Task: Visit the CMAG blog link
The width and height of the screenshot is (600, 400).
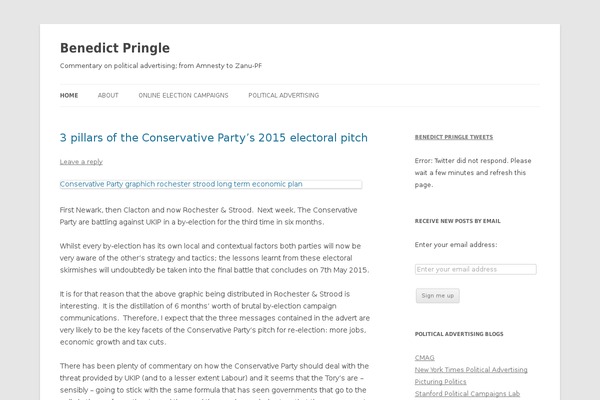Action: [x=424, y=357]
